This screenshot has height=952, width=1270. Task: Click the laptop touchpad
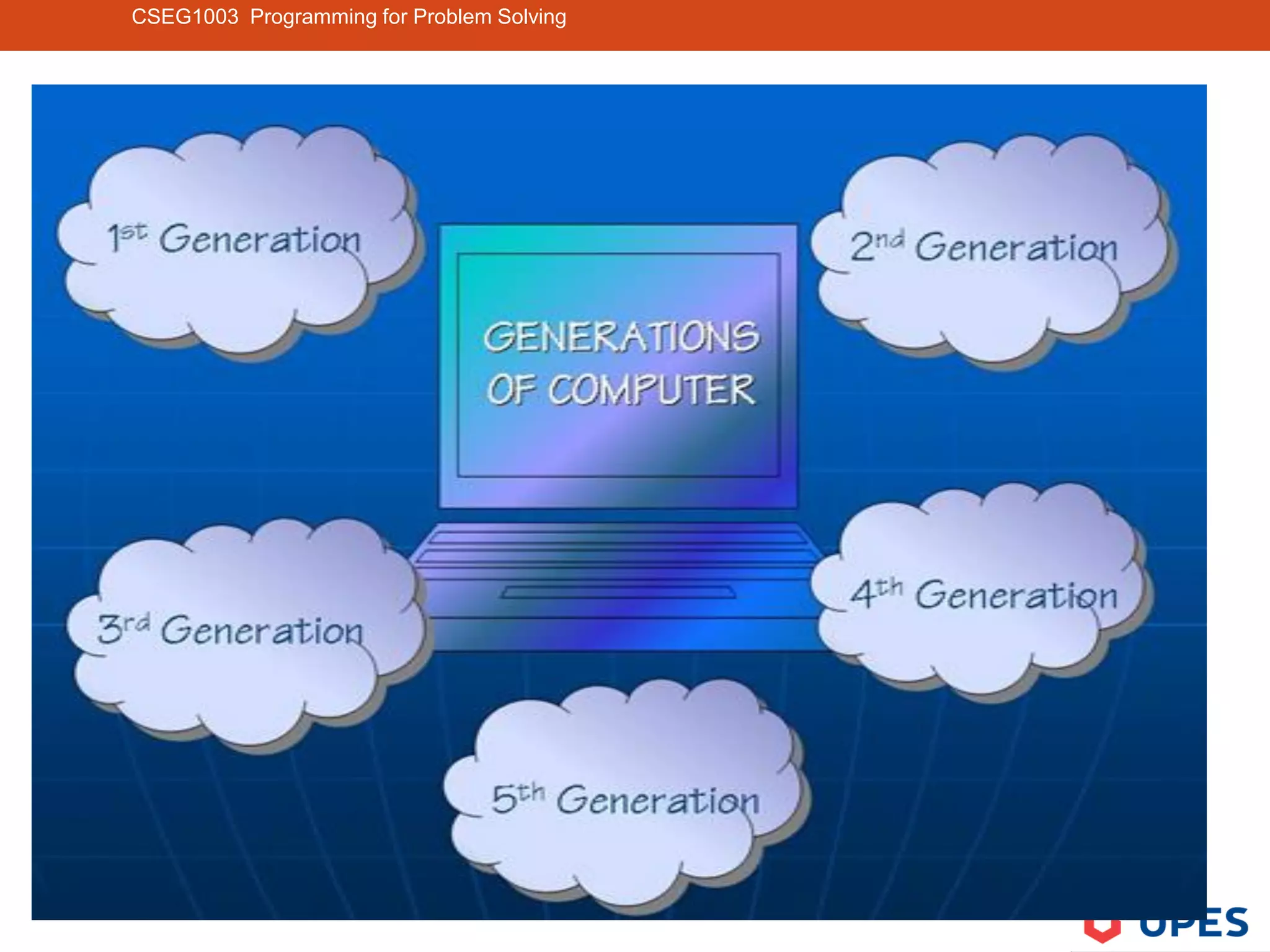pos(618,593)
